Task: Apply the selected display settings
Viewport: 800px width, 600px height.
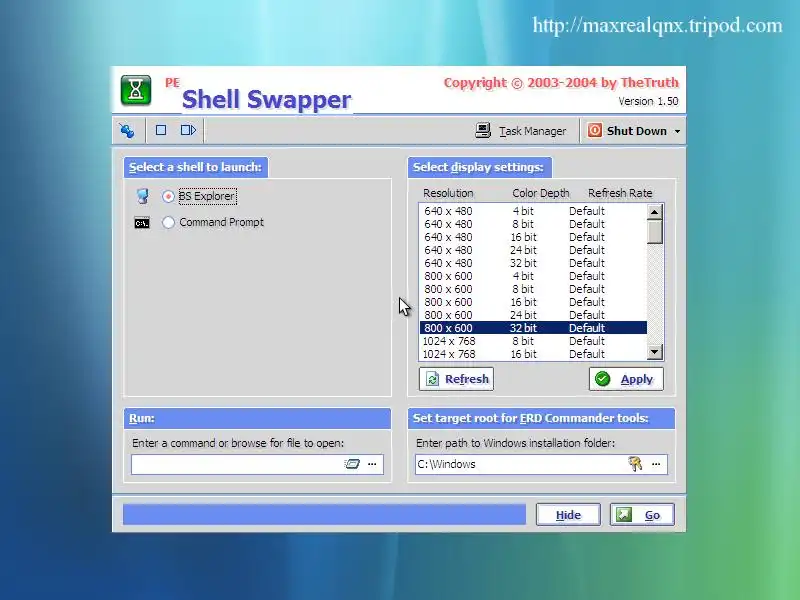Action: tap(627, 379)
